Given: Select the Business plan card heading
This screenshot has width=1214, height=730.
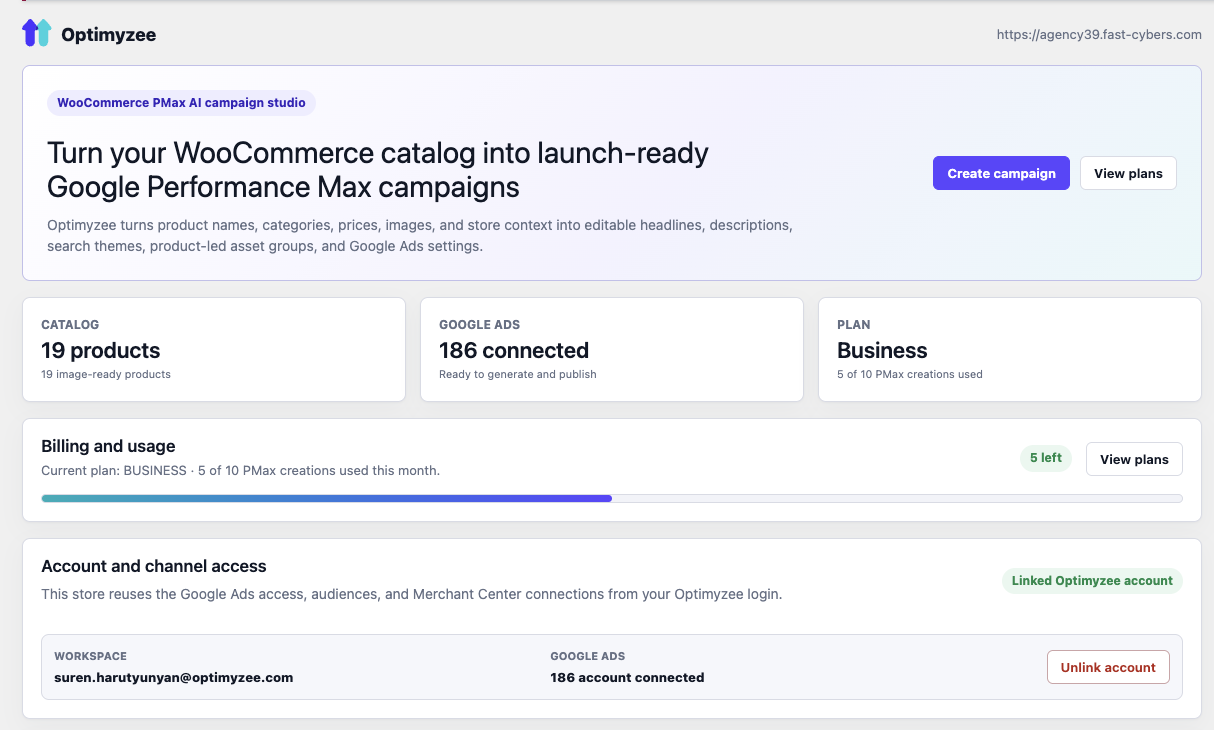Looking at the screenshot, I should click(882, 350).
